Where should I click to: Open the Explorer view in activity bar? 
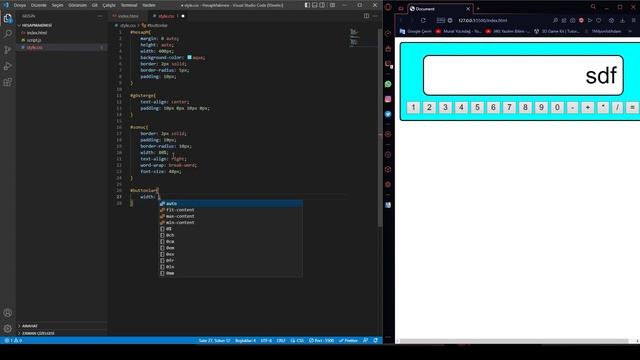pyautogui.click(x=8, y=18)
